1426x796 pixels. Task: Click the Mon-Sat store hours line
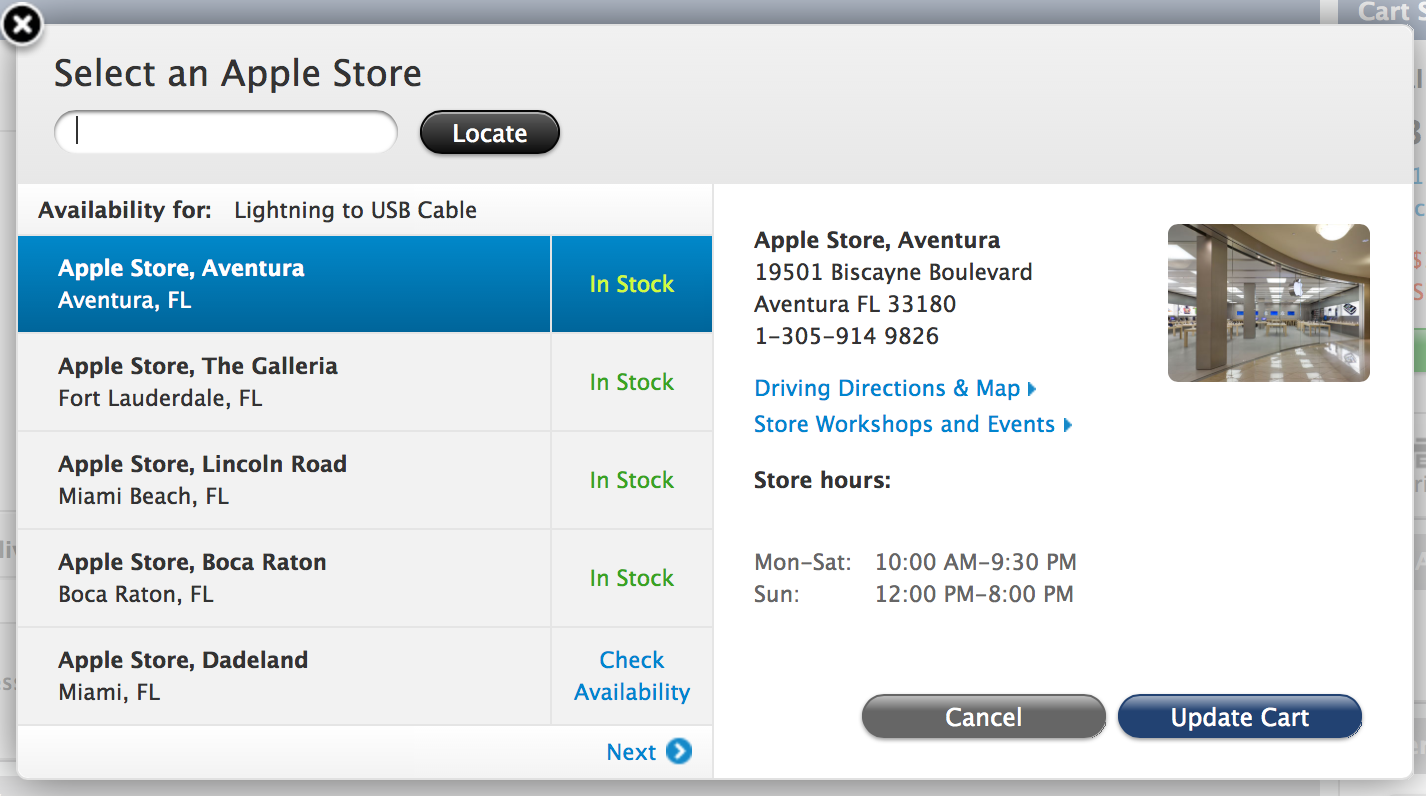click(x=915, y=562)
